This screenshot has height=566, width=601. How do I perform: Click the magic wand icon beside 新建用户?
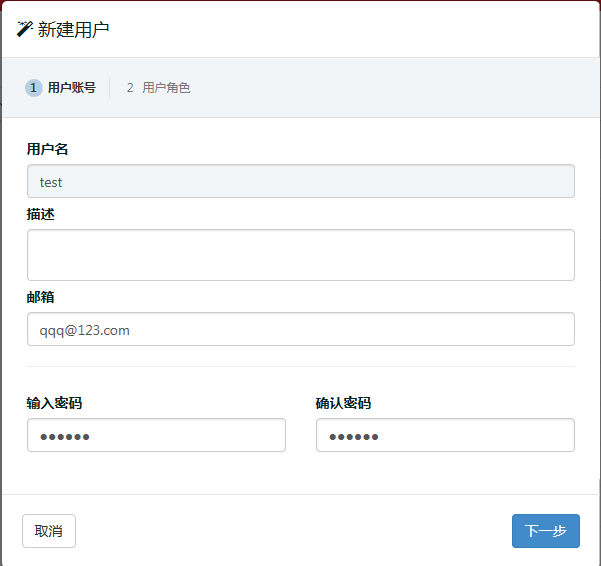coord(24,29)
